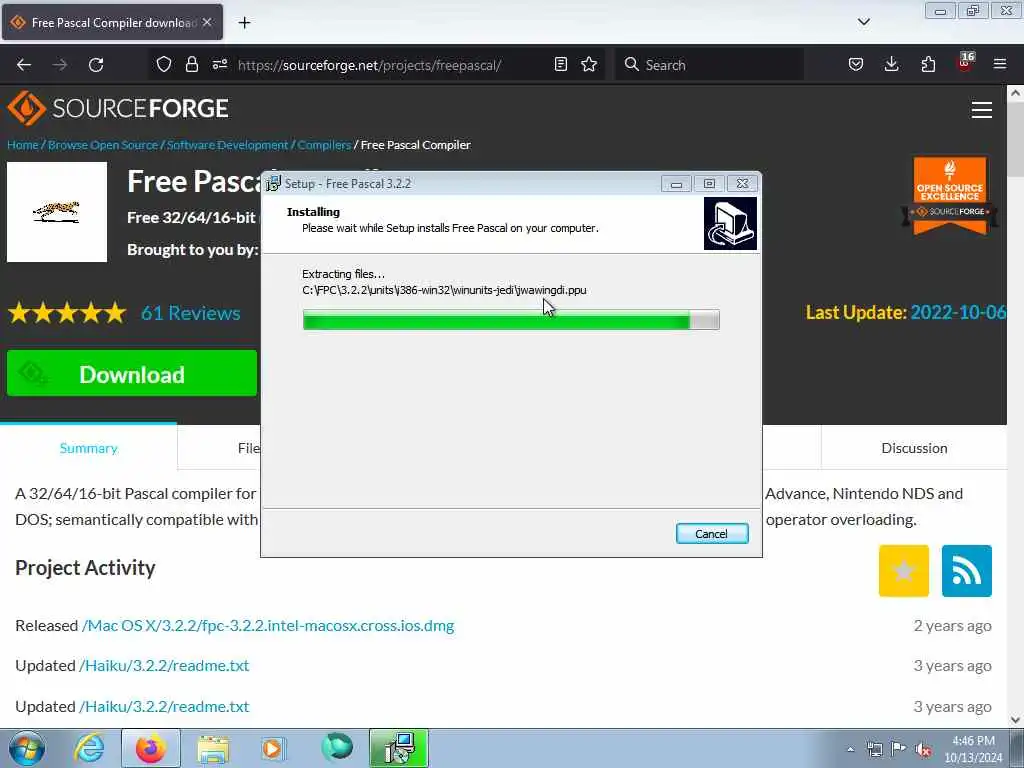Open extensions puzzle icon
Viewport: 1024px width, 768px height.
tap(928, 64)
